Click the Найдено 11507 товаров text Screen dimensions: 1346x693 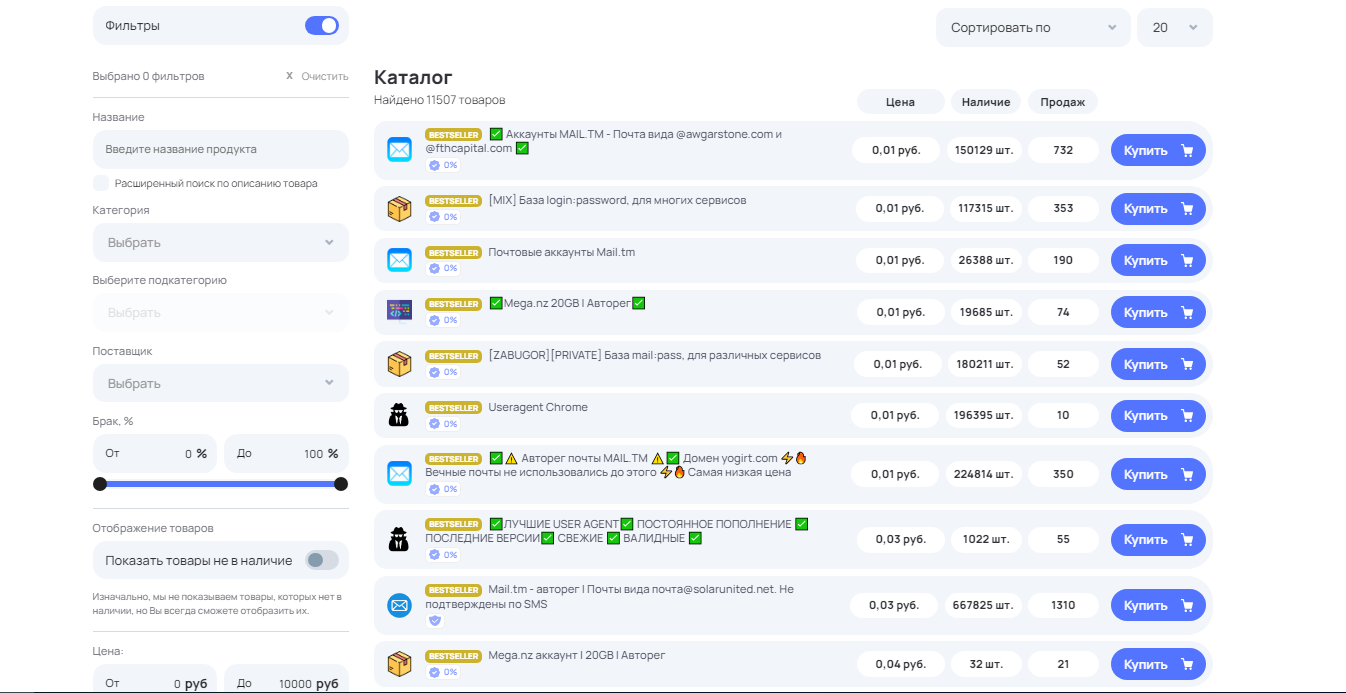(440, 100)
